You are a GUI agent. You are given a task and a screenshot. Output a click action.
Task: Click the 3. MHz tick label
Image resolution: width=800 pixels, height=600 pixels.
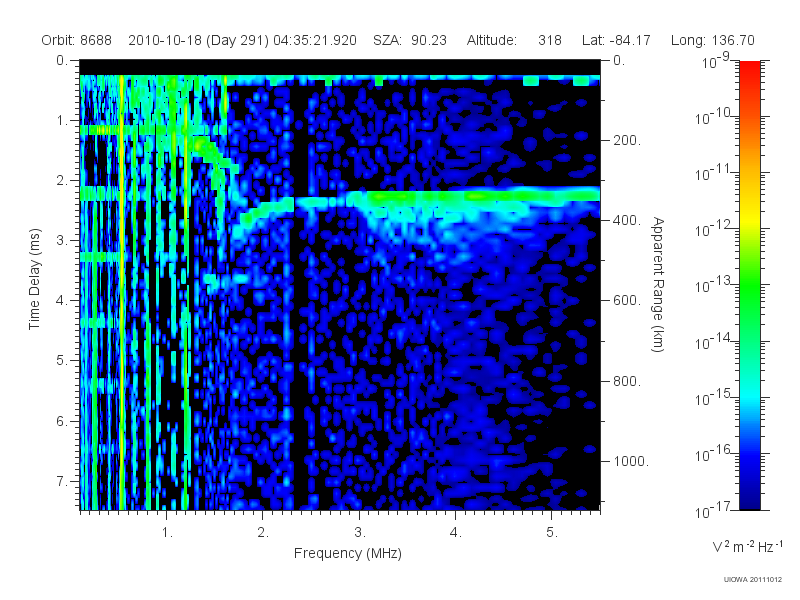pyautogui.click(x=360, y=533)
